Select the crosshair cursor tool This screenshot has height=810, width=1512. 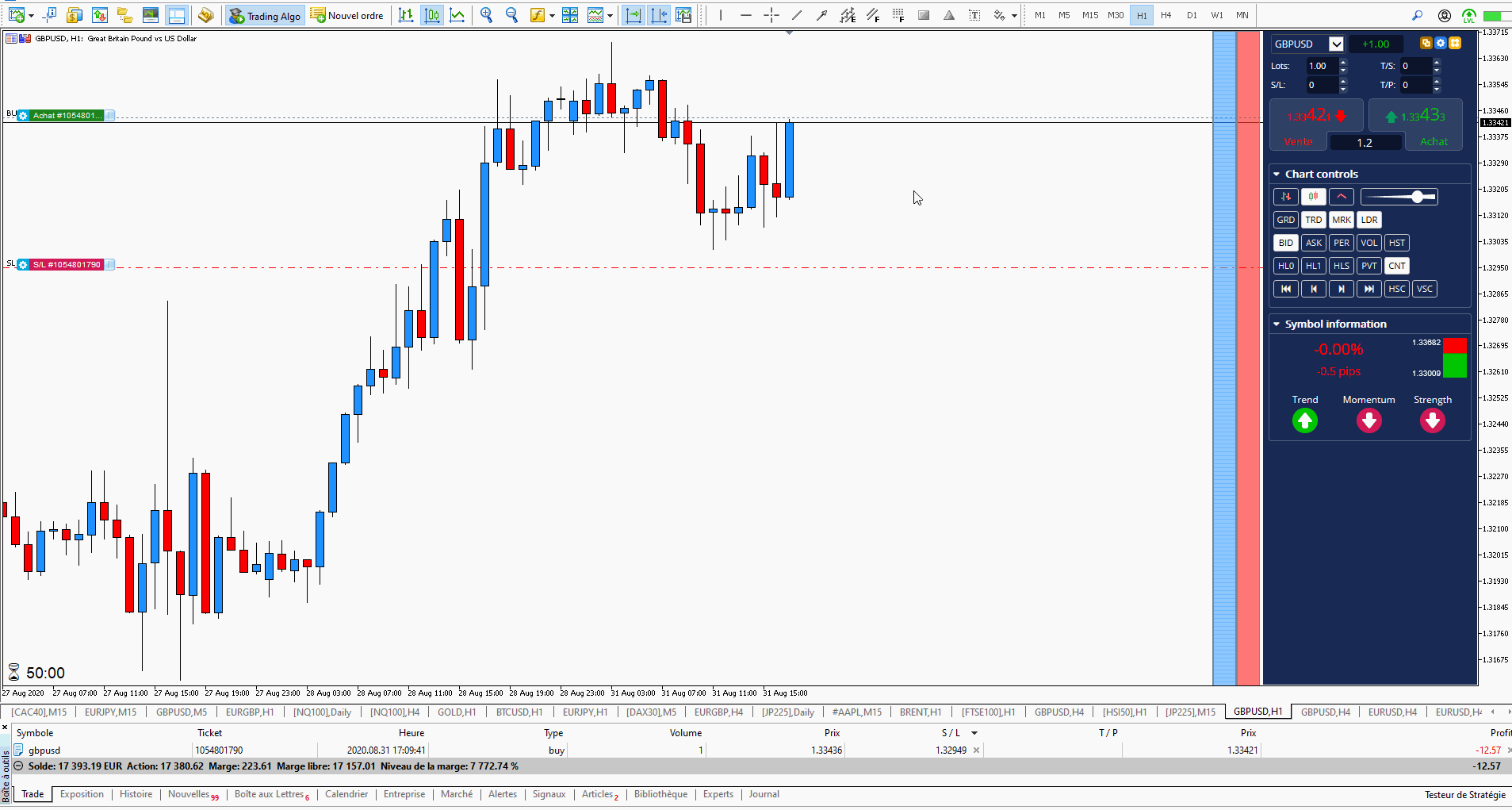pyautogui.click(x=771, y=15)
